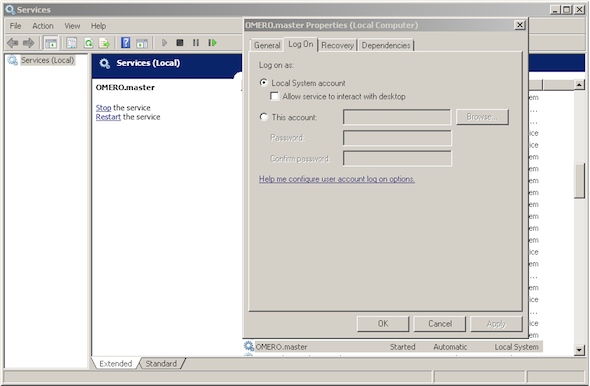Click the Browse... button
590x386 pixels.
tap(482, 117)
